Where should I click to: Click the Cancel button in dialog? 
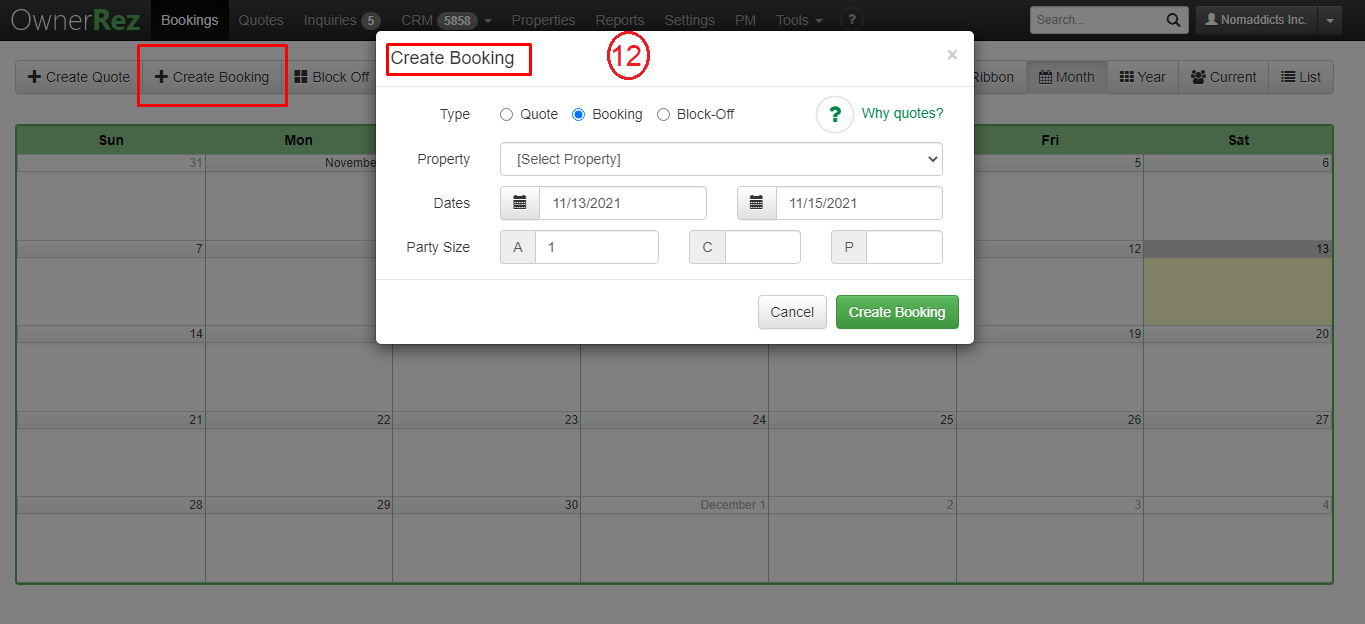(792, 312)
